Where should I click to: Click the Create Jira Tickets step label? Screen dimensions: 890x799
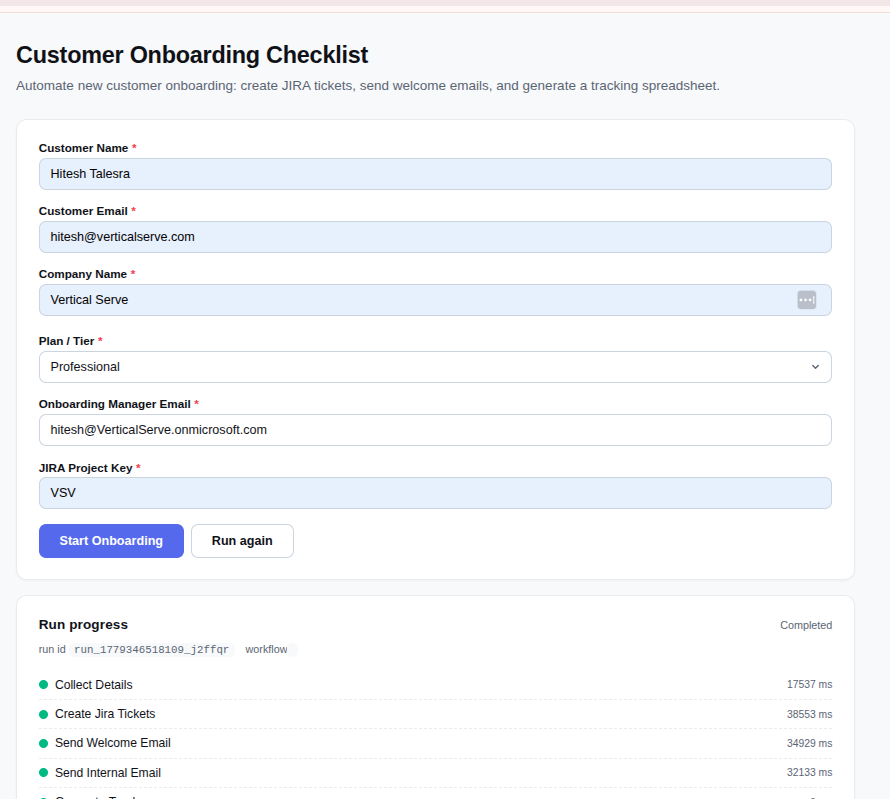coord(105,714)
